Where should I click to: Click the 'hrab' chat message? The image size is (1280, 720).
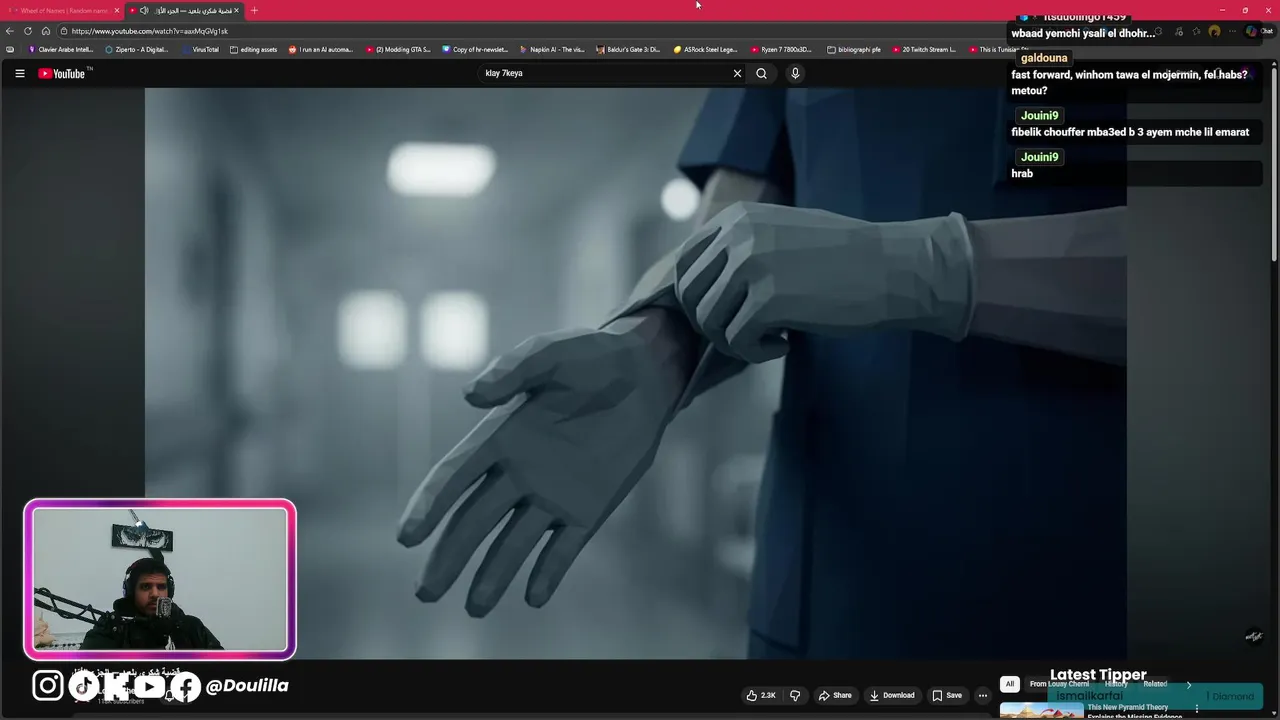1022,174
